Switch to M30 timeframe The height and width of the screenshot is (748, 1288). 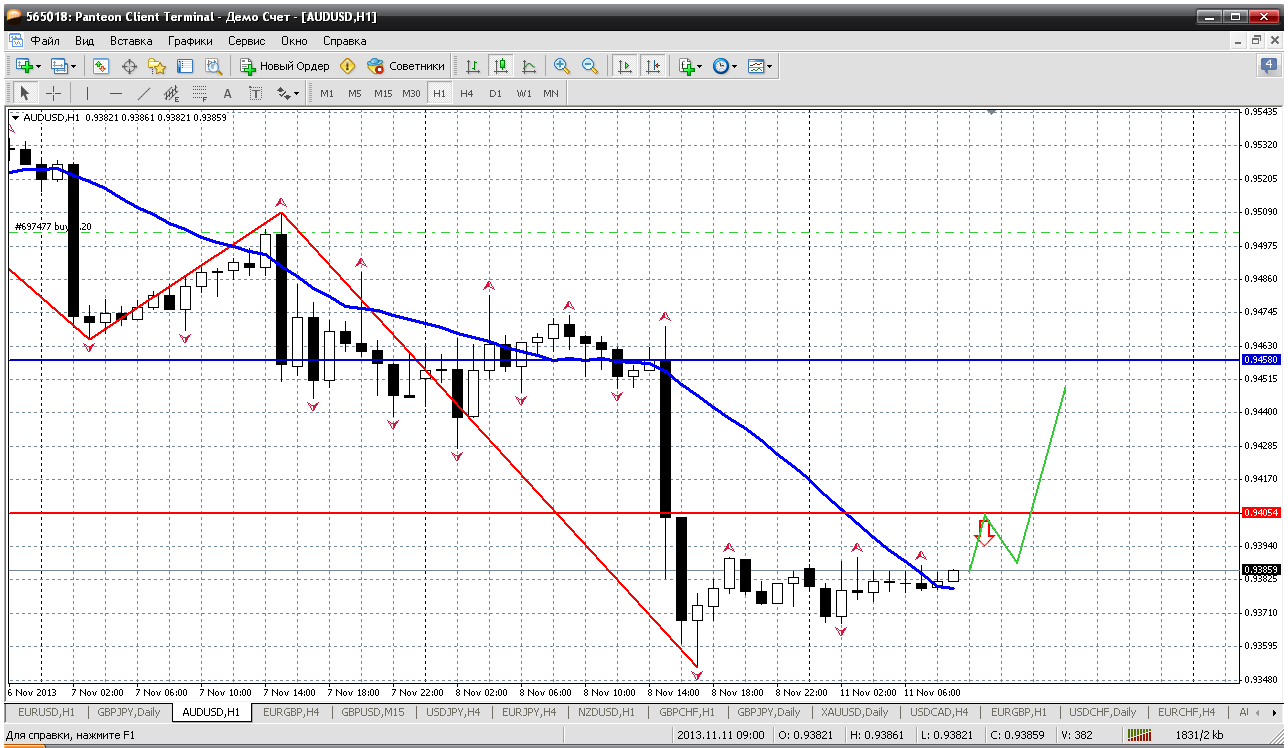[x=411, y=93]
